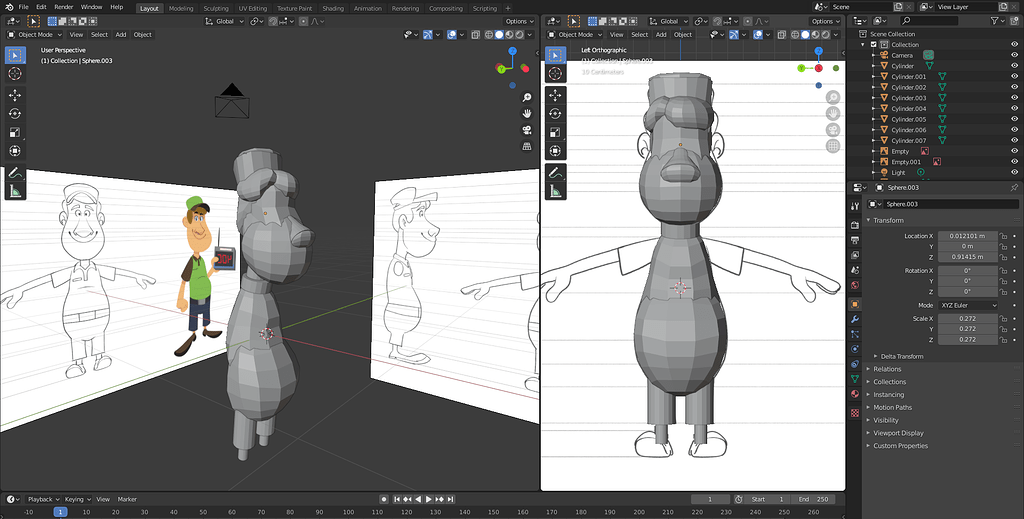The image size is (1024, 519).
Task: Select the Rotate tool in left viewport
Action: point(14,114)
